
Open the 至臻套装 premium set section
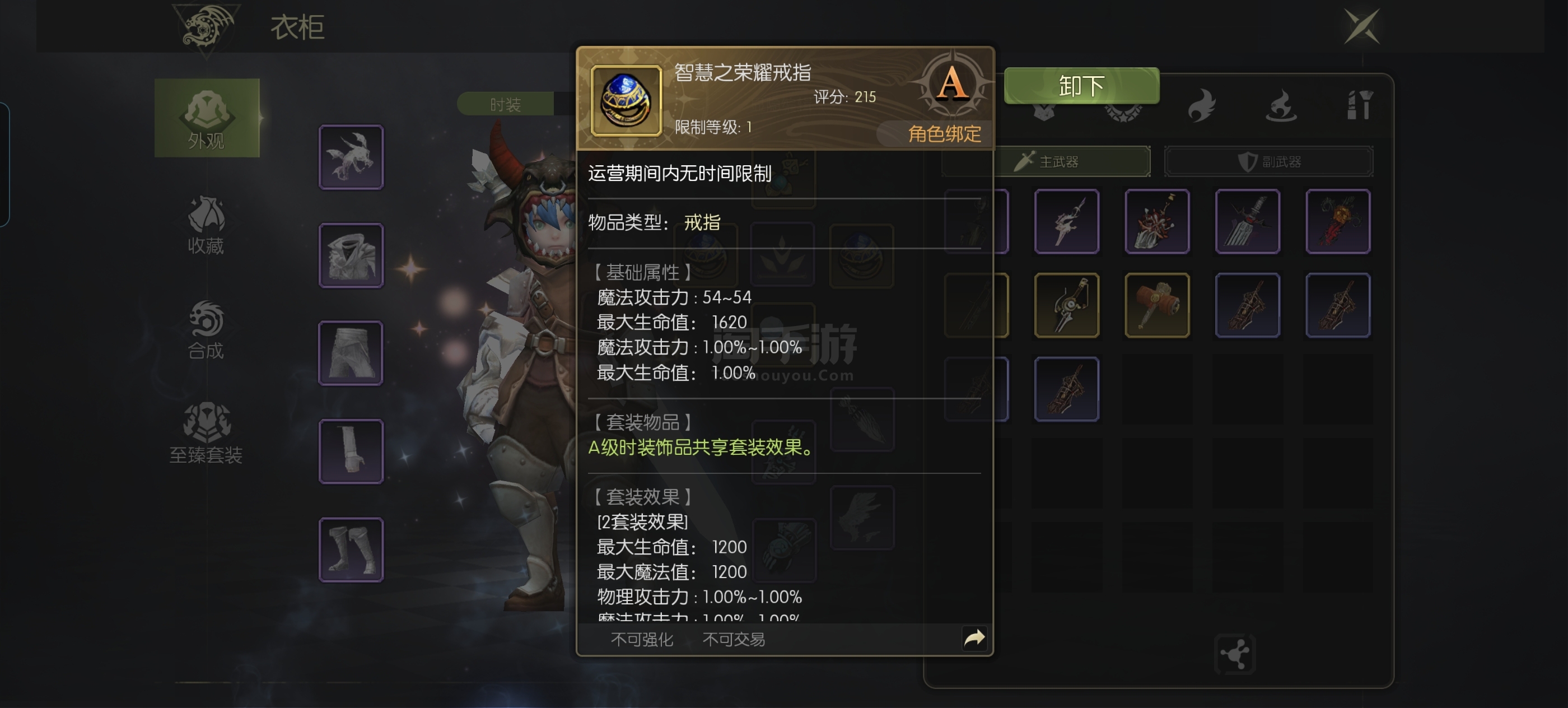[206, 434]
